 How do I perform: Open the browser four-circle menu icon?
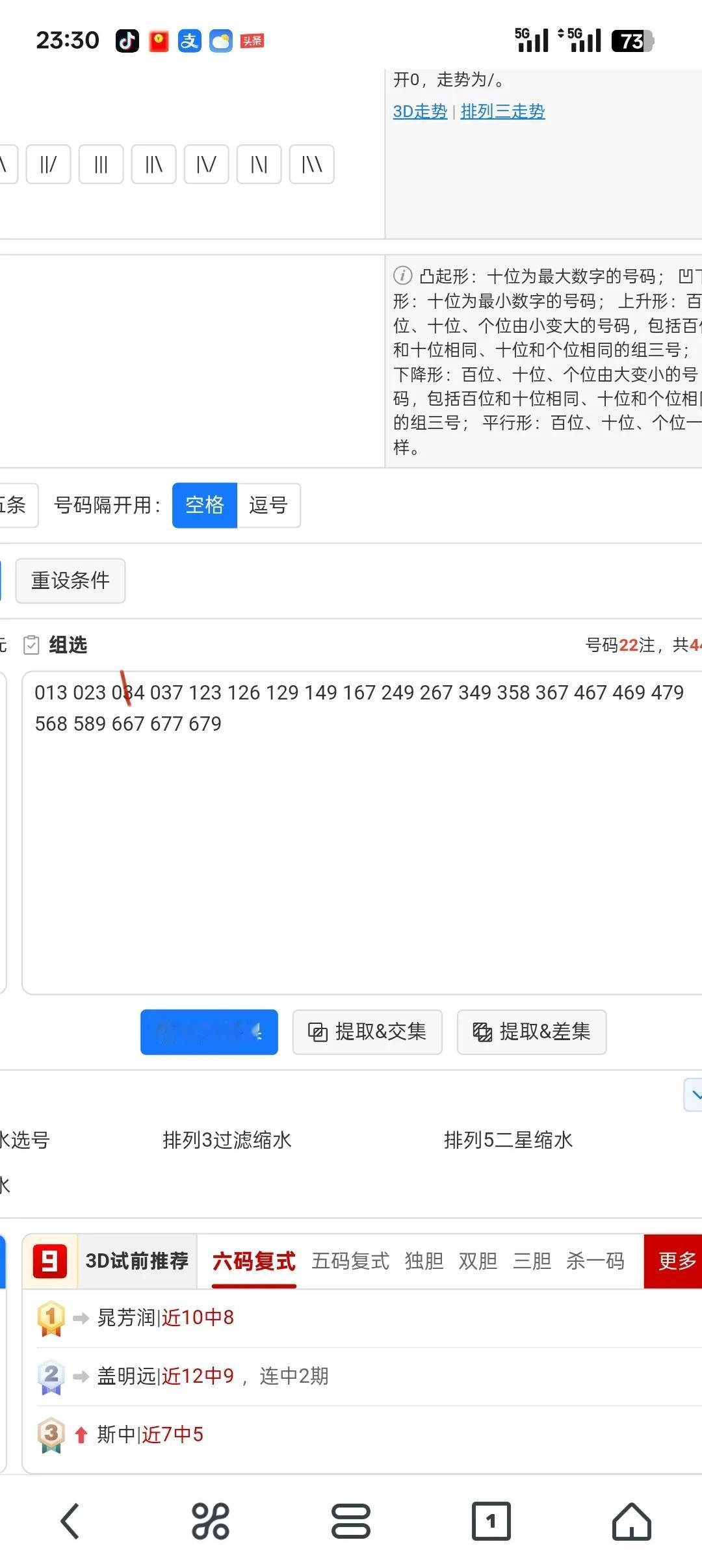pos(211,1521)
